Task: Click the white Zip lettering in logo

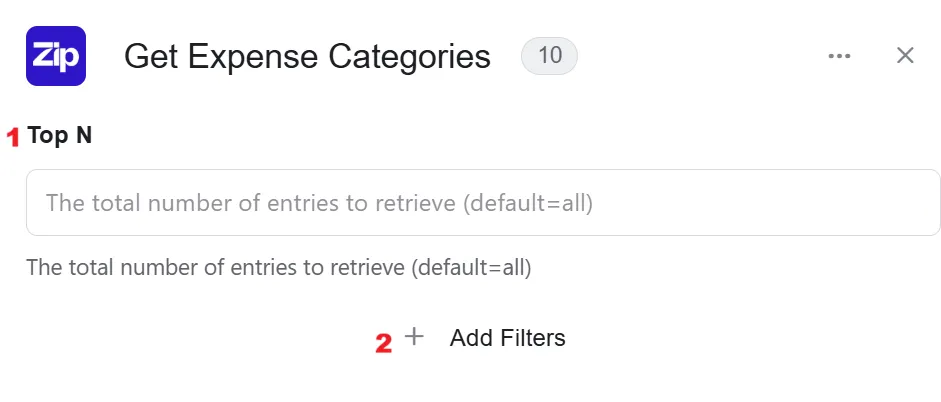Action: (x=56, y=57)
